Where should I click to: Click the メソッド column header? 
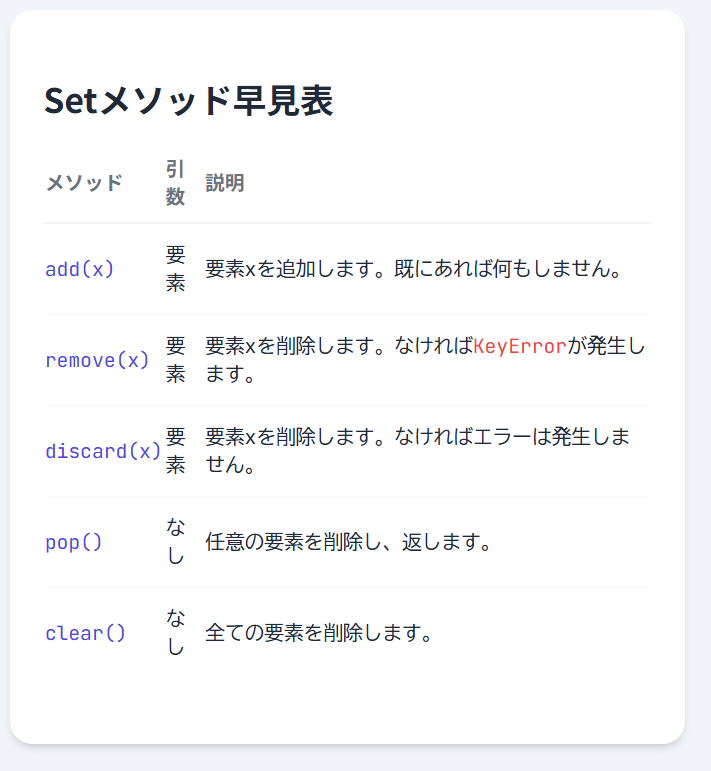tap(84, 183)
